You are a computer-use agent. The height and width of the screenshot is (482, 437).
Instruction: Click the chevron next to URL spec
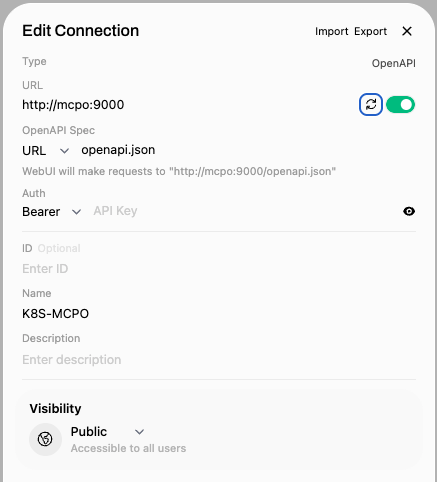[x=64, y=151]
